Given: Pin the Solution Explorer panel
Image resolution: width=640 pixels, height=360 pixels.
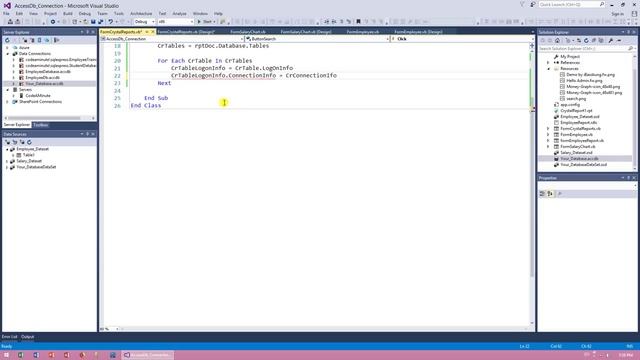Looking at the screenshot, I should click(629, 32).
